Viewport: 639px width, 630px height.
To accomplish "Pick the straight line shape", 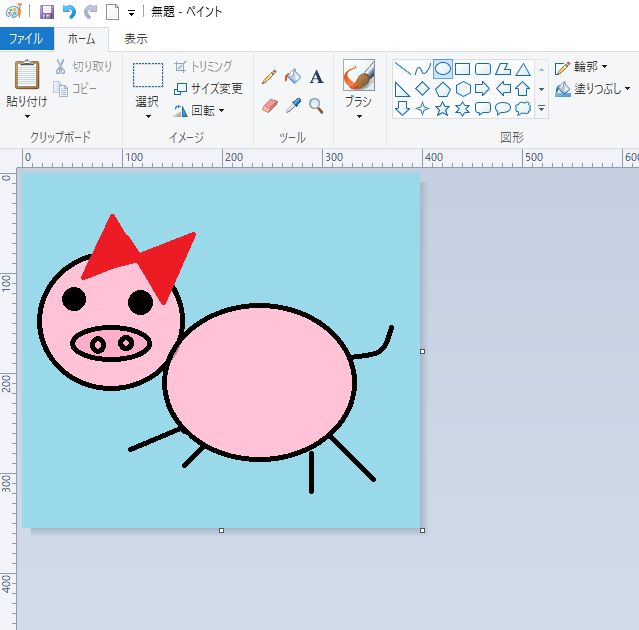I will pos(403,69).
